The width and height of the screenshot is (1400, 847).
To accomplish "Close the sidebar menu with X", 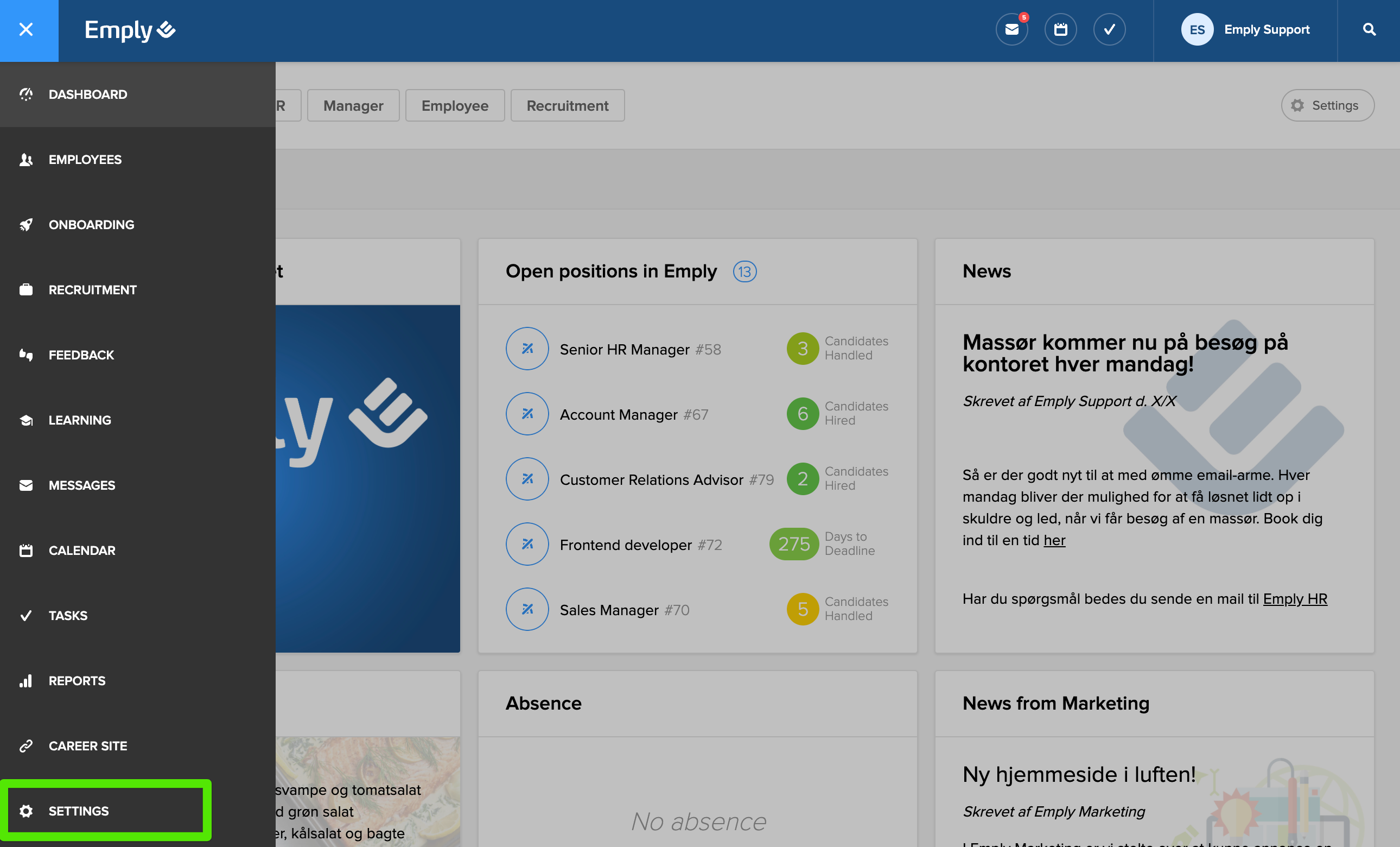I will (x=26, y=29).
